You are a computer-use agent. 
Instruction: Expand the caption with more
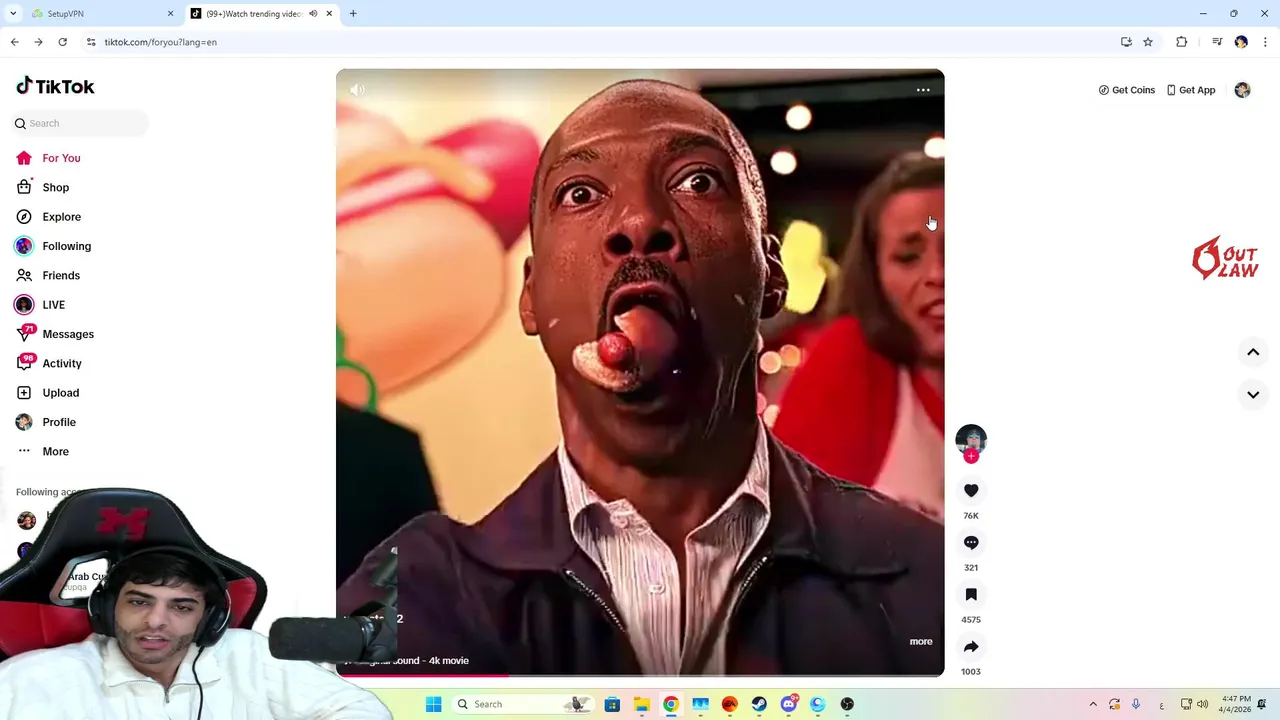click(x=921, y=641)
